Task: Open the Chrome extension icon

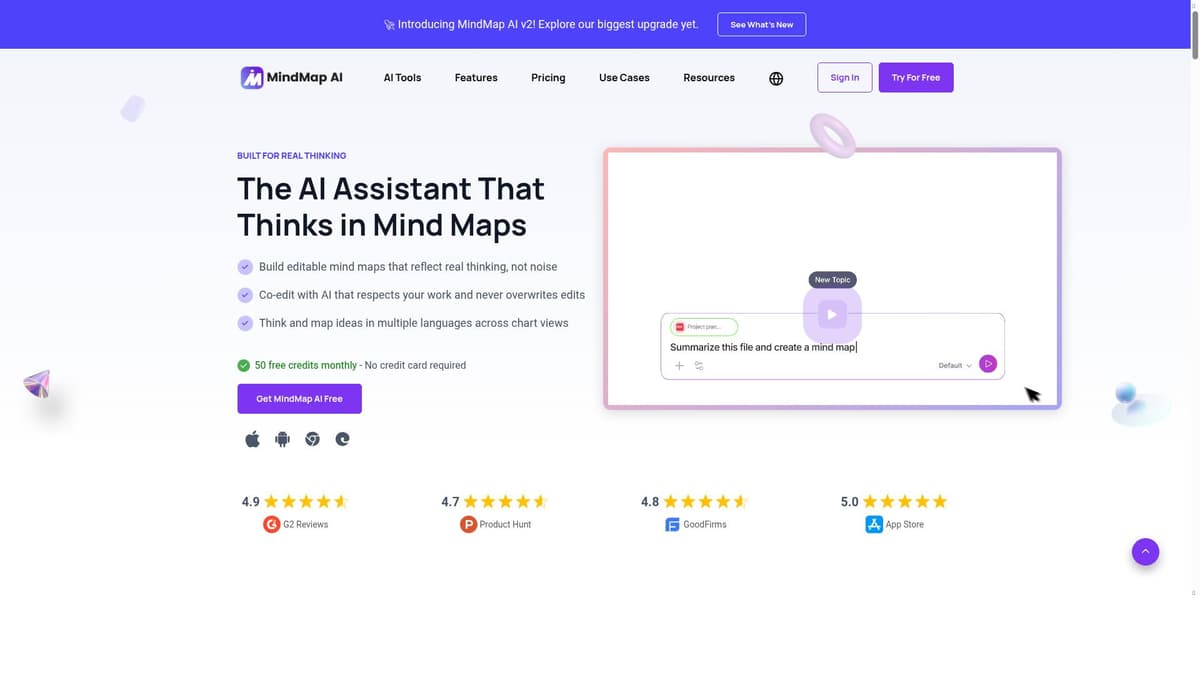Action: pos(312,438)
